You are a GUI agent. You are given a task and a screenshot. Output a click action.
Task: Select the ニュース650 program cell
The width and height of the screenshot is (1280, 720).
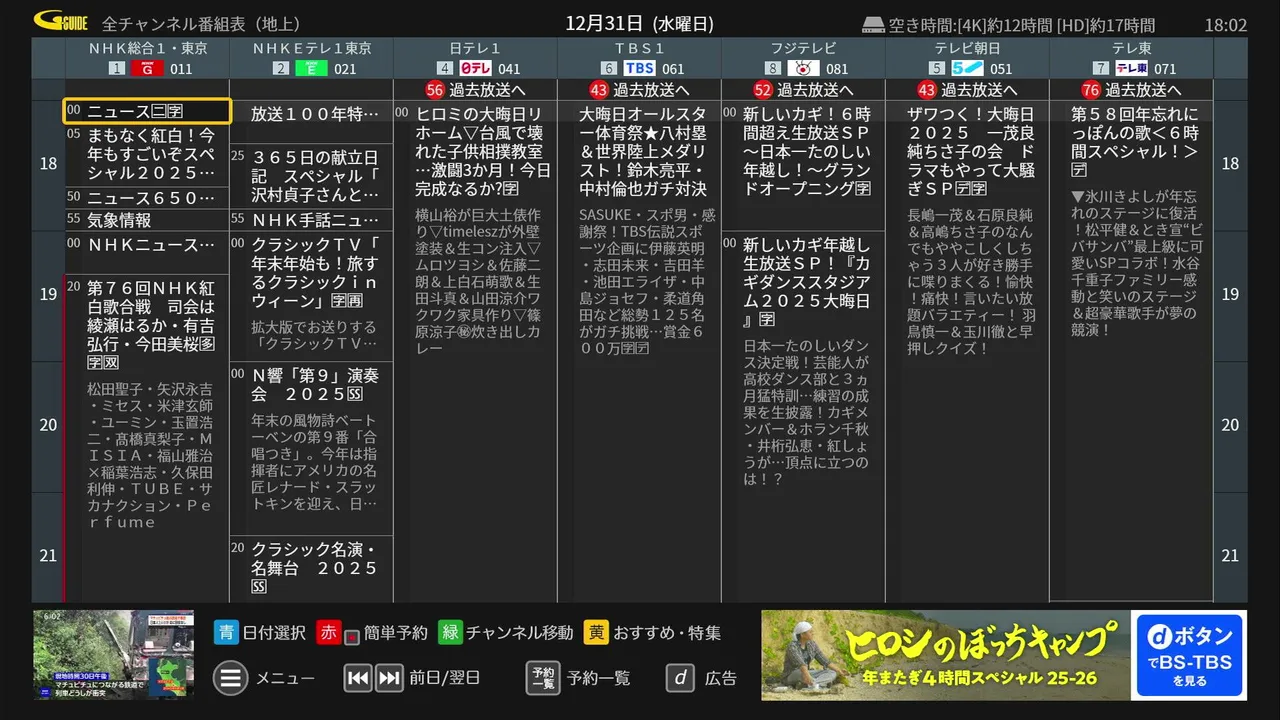tap(148, 198)
